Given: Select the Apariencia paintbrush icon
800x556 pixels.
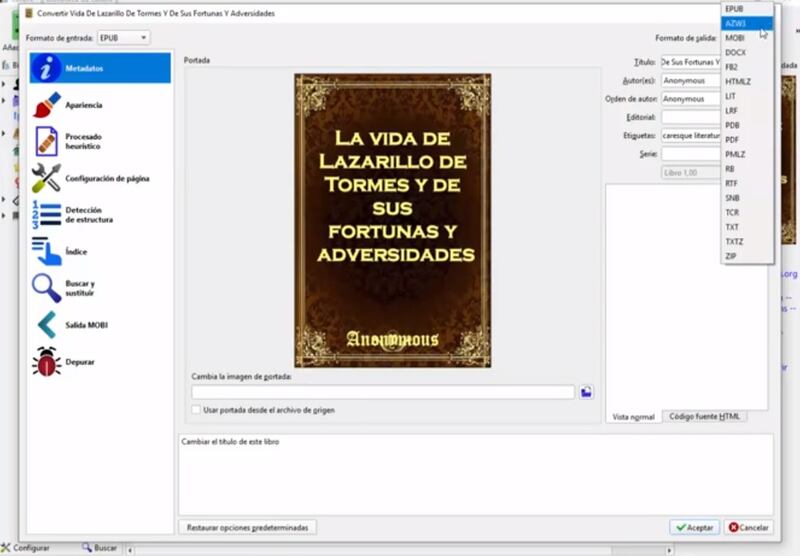Looking at the screenshot, I should click(47, 104).
